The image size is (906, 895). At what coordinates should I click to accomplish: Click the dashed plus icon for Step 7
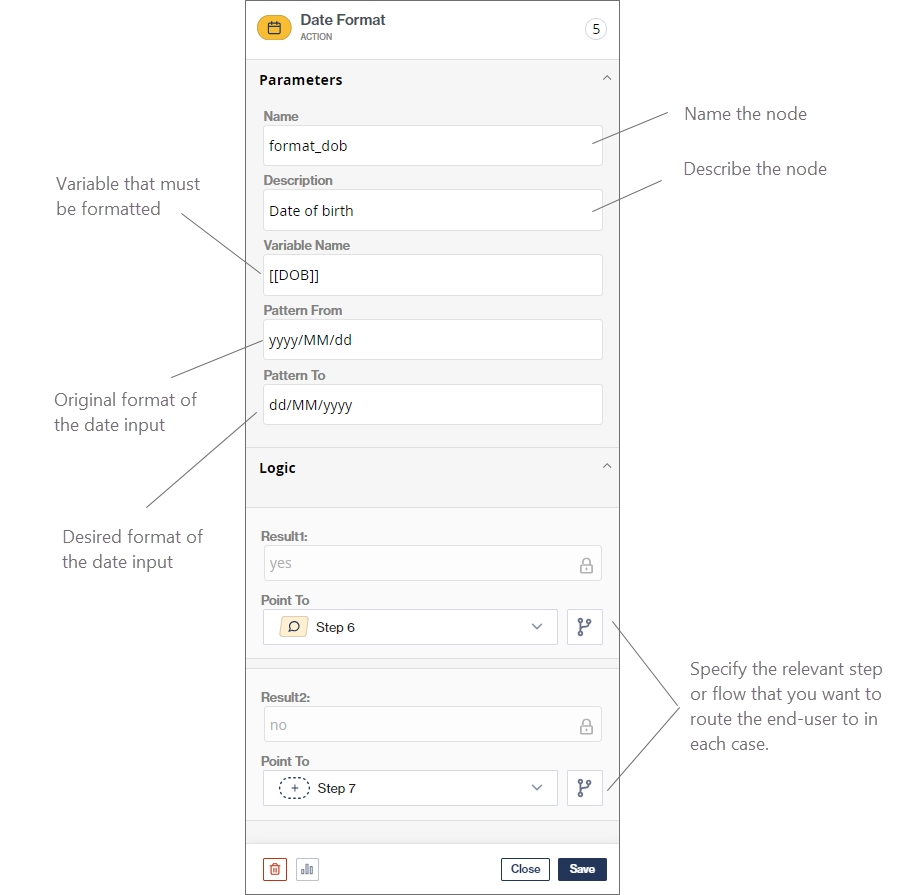294,788
